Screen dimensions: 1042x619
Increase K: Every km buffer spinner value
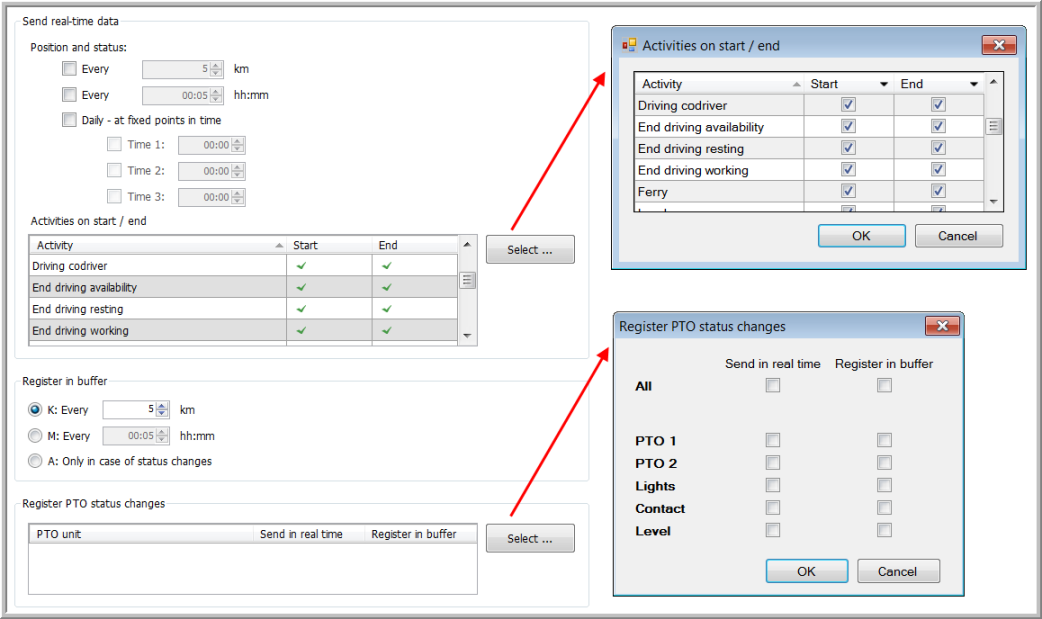click(x=162, y=405)
